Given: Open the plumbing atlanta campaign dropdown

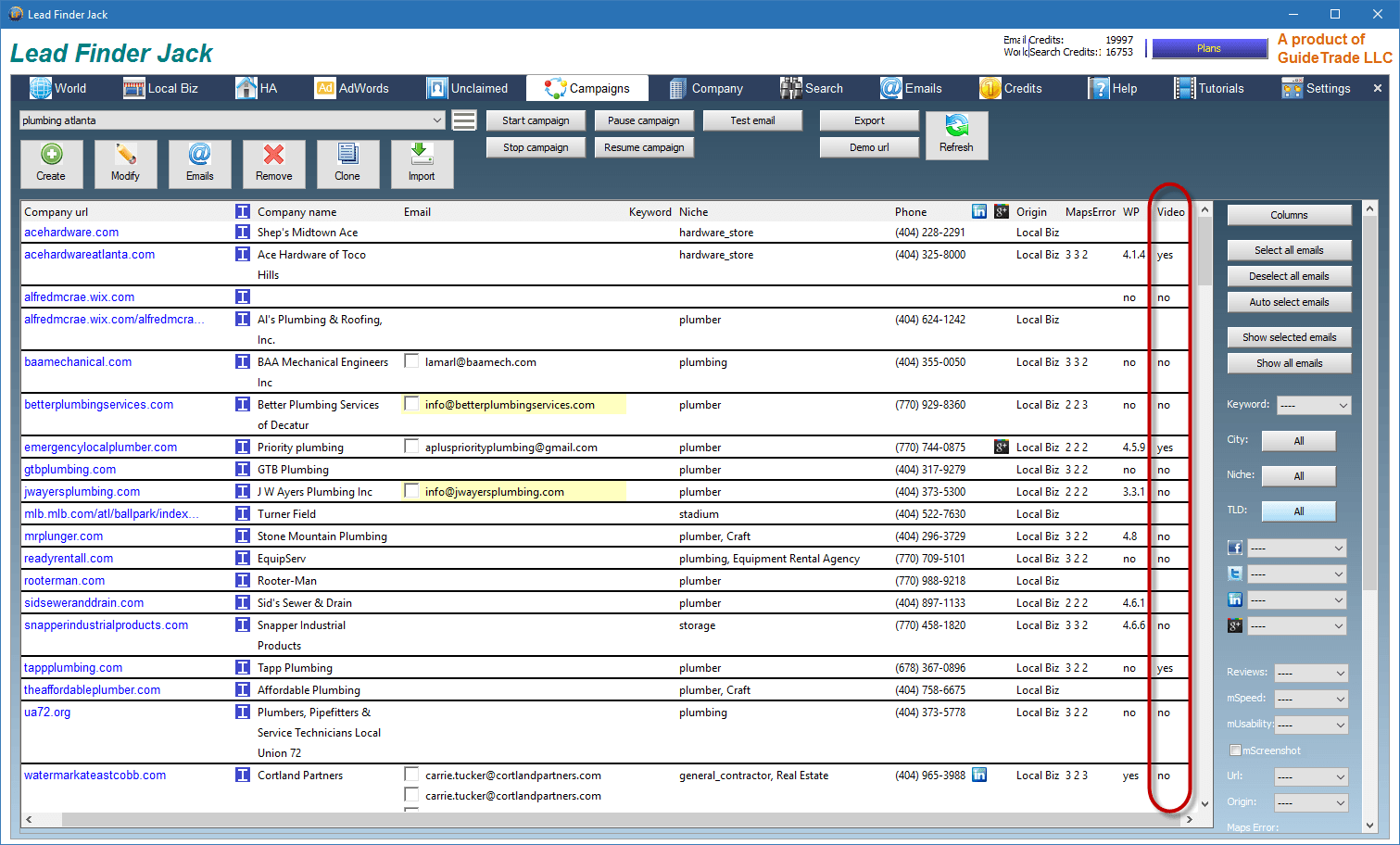Looking at the screenshot, I should [x=437, y=120].
